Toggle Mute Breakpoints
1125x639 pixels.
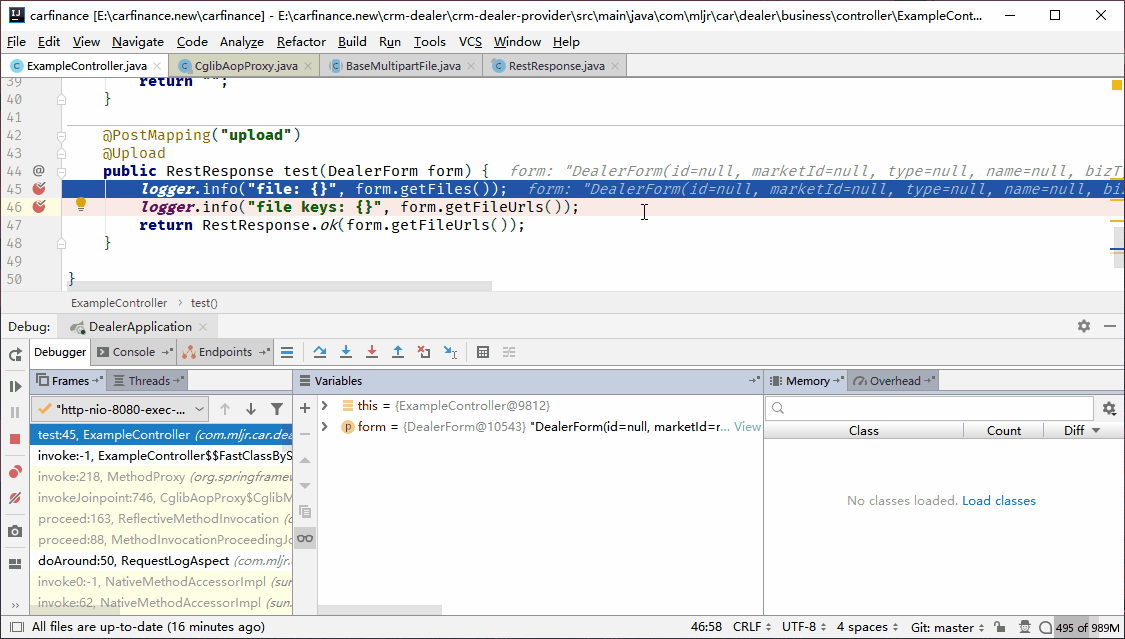[15, 498]
